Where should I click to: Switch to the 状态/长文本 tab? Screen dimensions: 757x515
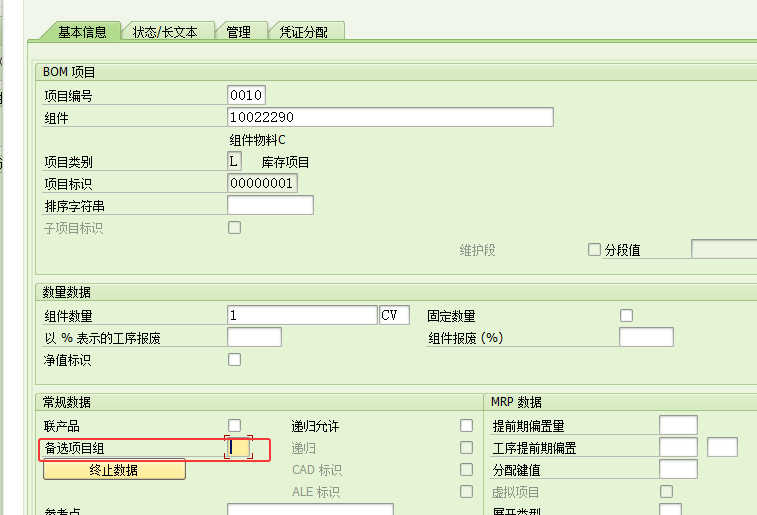pyautogui.click(x=165, y=32)
